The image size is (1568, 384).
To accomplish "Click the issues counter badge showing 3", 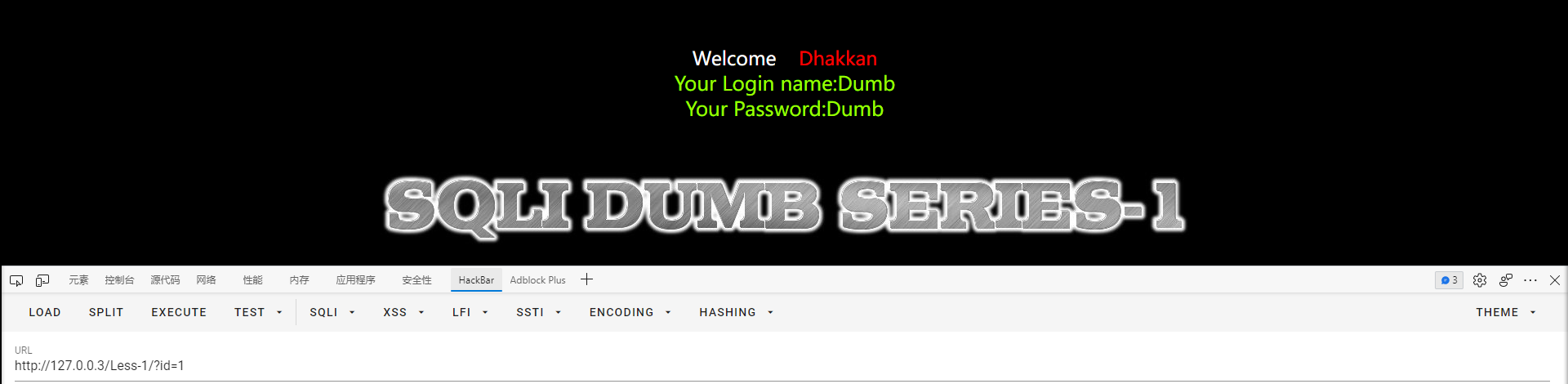I will [x=1449, y=280].
